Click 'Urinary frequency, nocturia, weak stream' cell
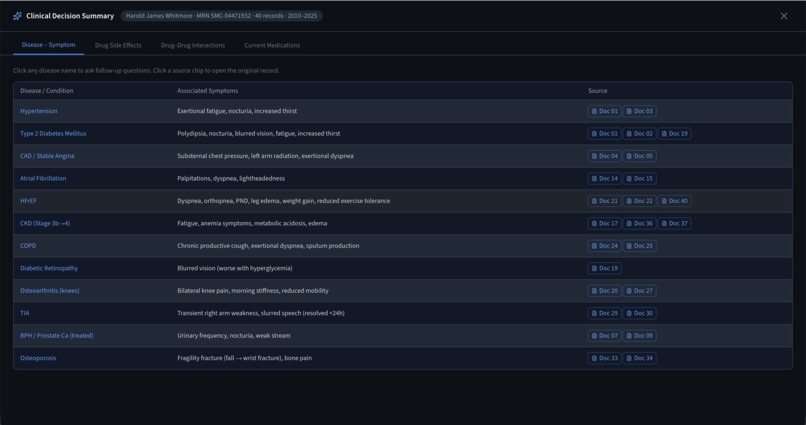 coord(234,336)
